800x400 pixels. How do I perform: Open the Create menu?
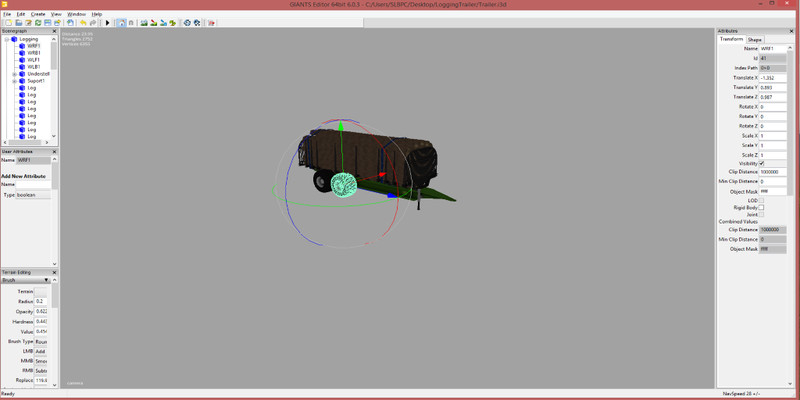click(x=37, y=14)
